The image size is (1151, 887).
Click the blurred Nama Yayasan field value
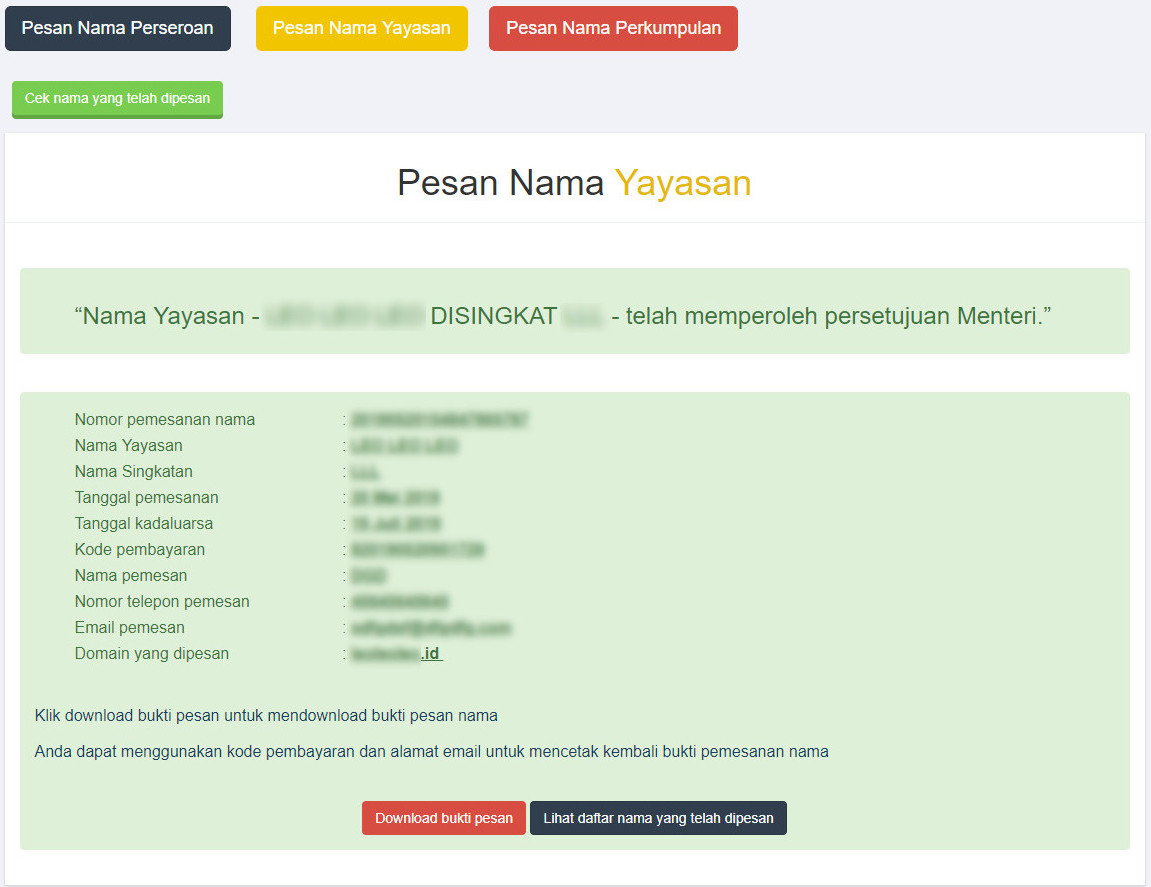[x=404, y=446]
